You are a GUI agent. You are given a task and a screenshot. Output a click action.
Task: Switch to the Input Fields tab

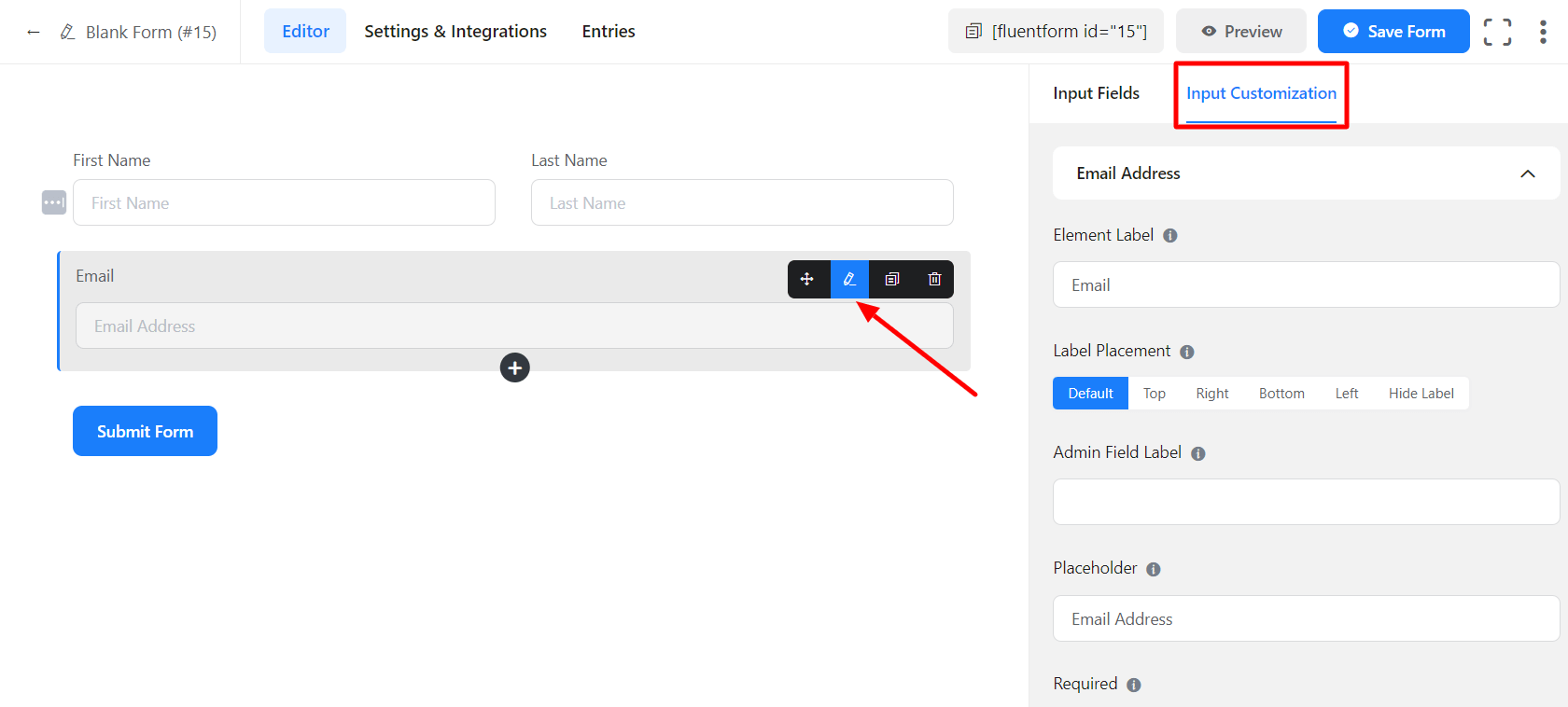coord(1096,93)
